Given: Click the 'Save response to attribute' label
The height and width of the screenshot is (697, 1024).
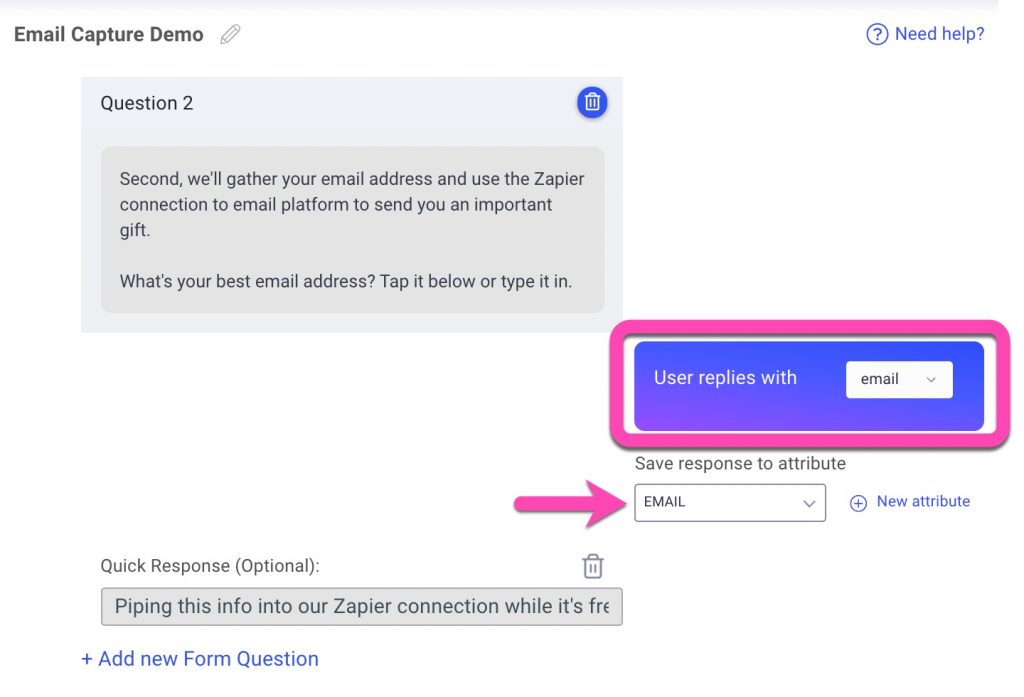Looking at the screenshot, I should 740,463.
